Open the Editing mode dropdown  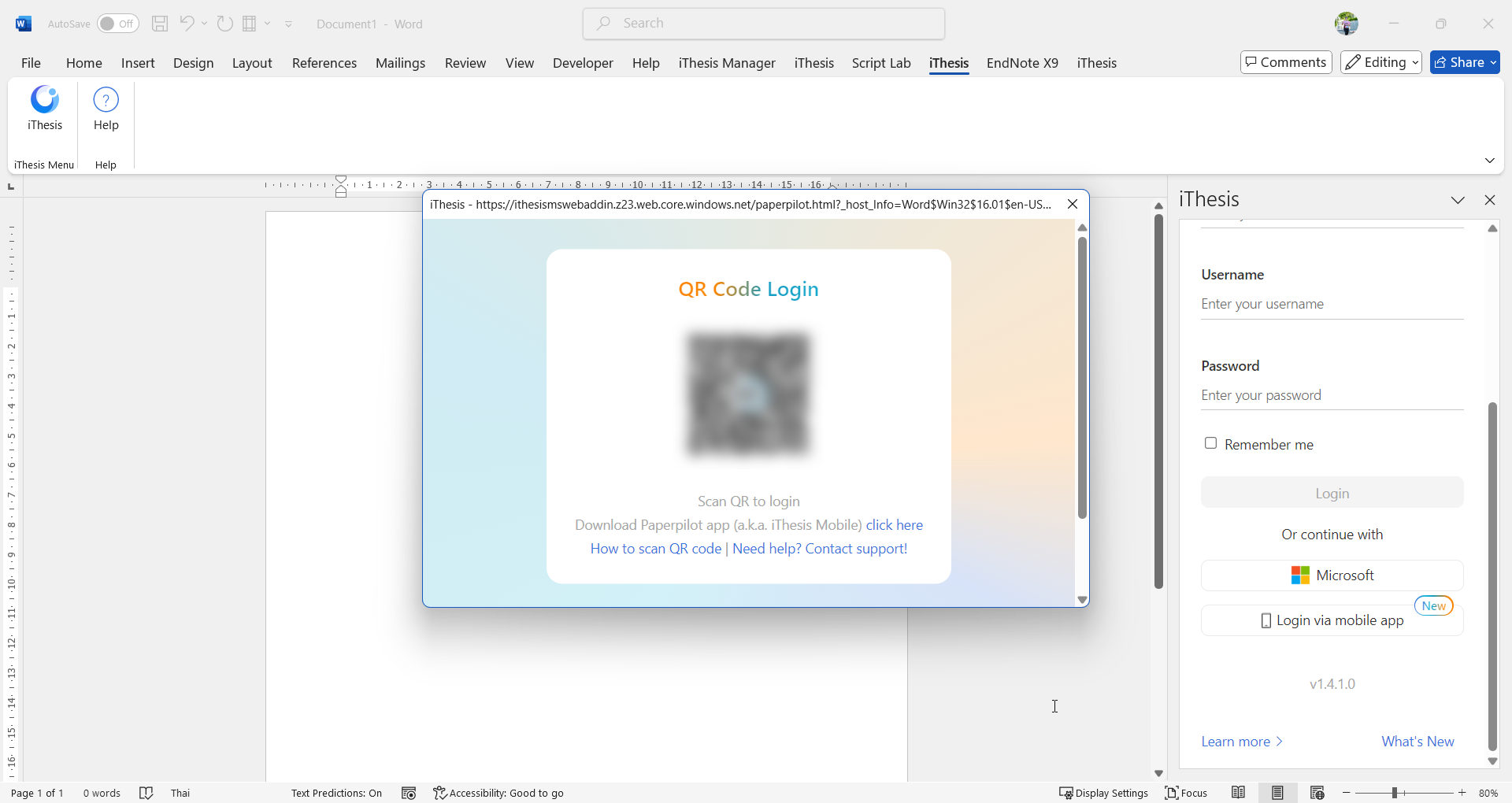[x=1380, y=62]
